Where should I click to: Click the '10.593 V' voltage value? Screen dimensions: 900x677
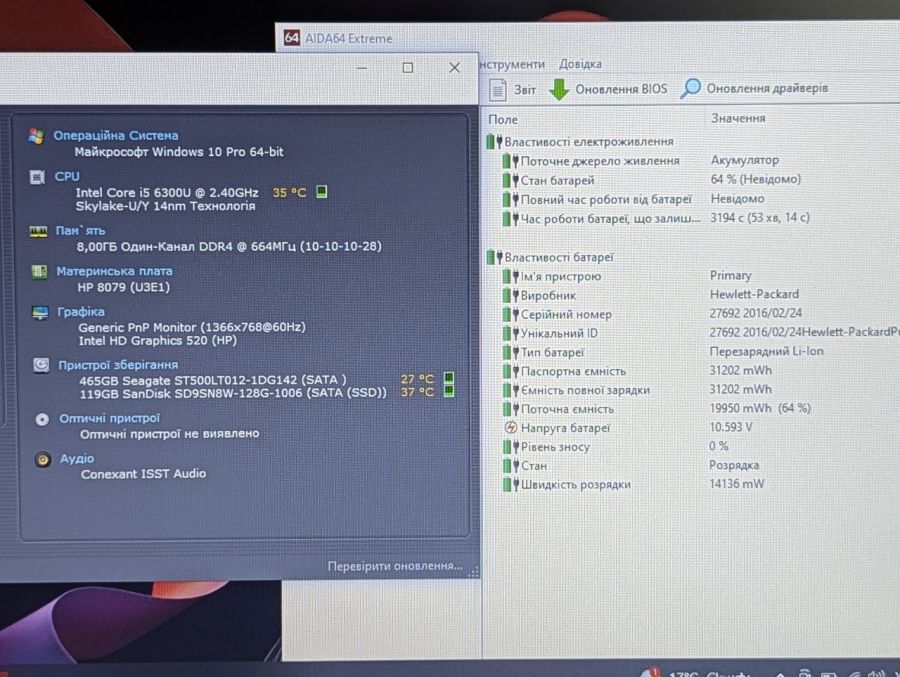(731, 427)
